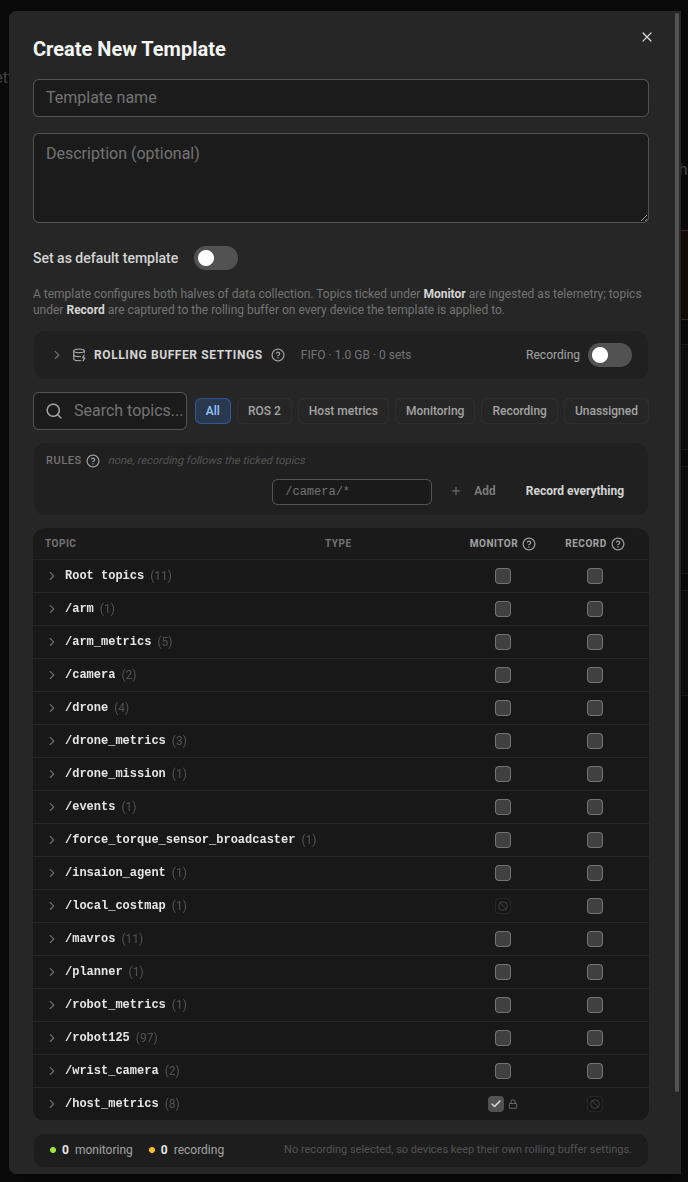Check Record for /camera

pos(595,675)
